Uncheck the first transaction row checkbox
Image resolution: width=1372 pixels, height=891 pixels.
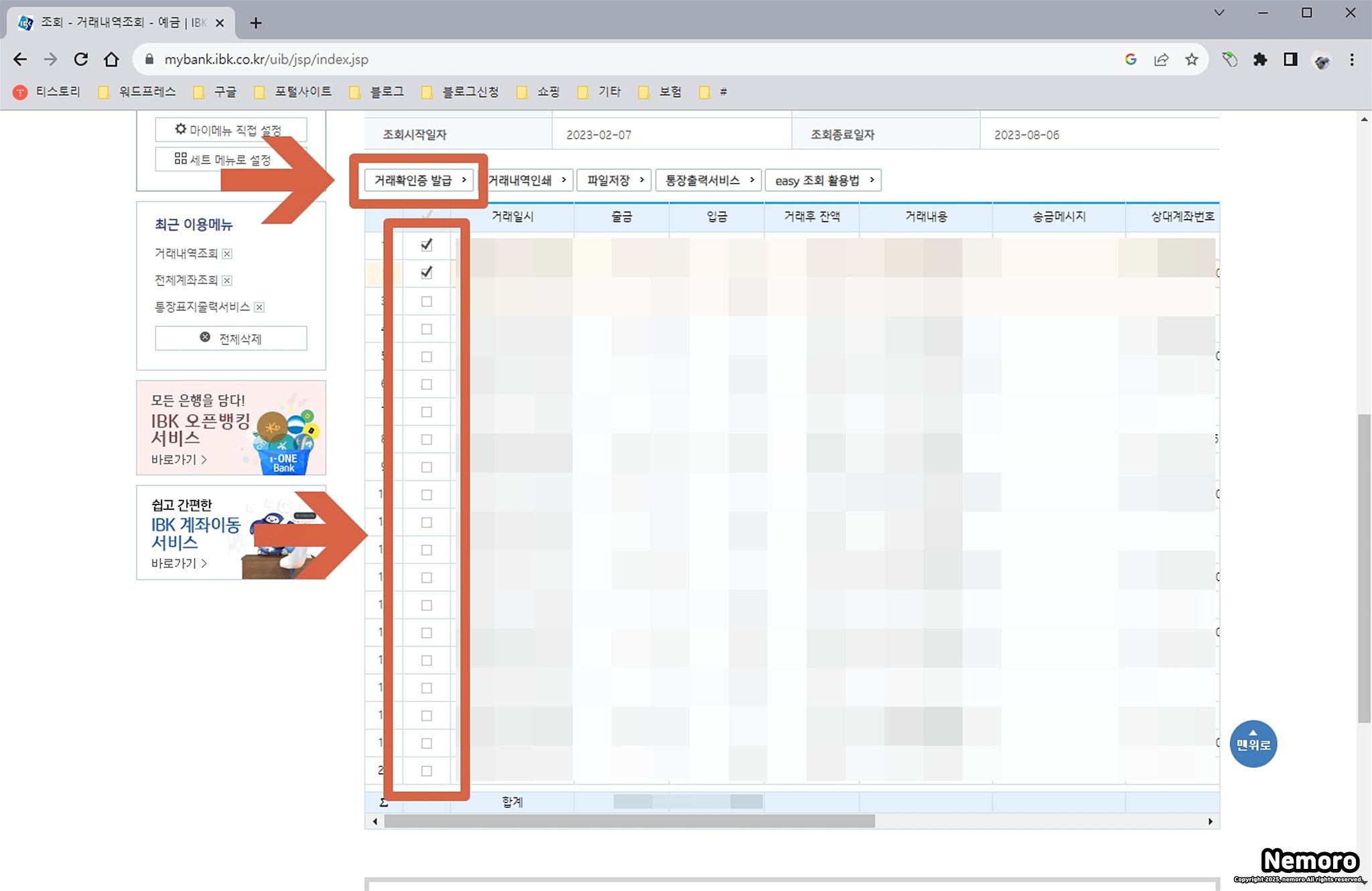426,245
